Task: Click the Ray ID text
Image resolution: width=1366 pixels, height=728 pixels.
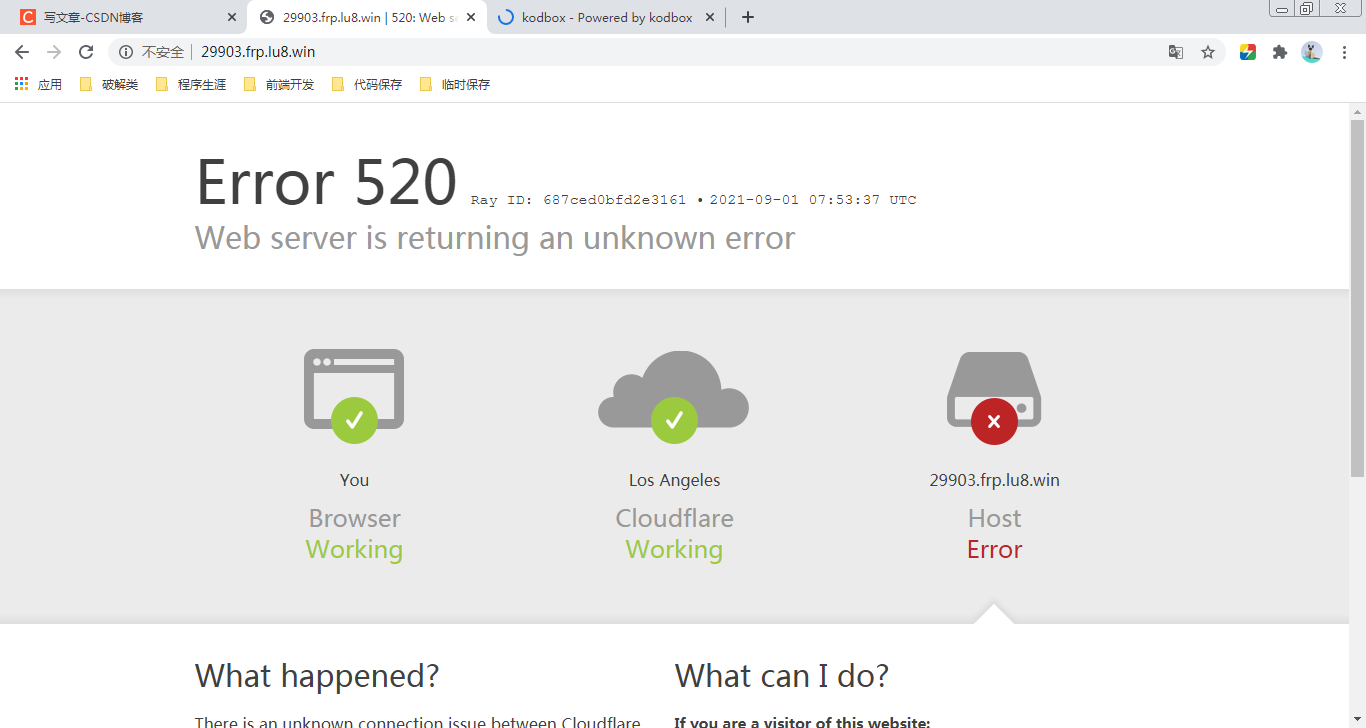Action: [x=579, y=200]
